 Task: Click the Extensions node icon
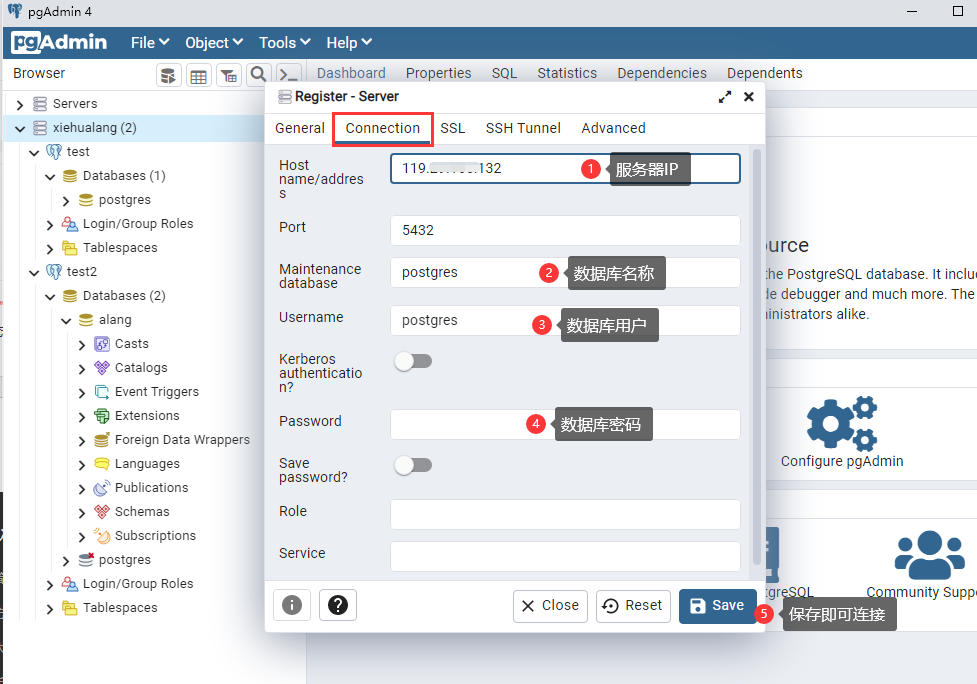tap(102, 416)
